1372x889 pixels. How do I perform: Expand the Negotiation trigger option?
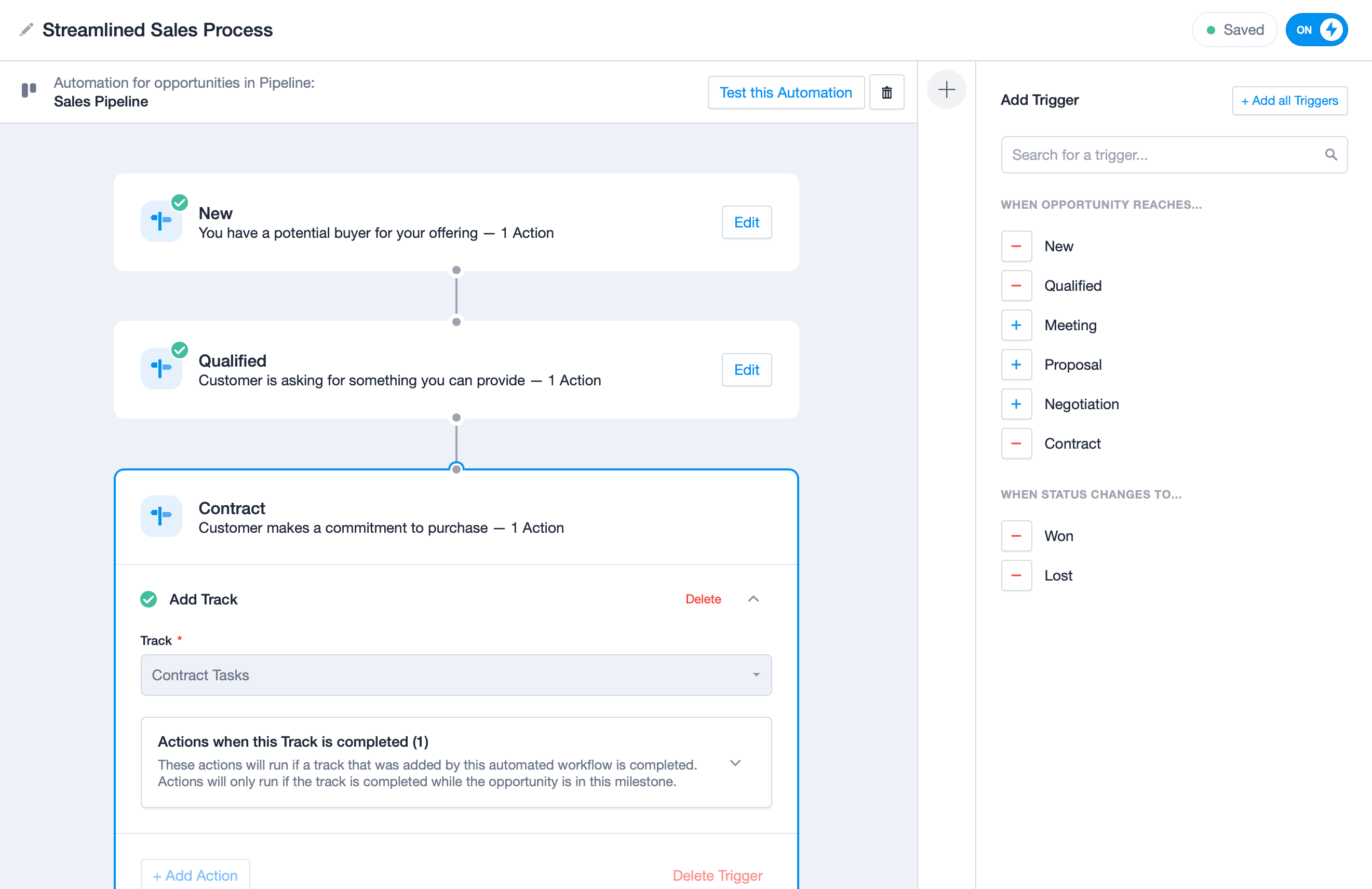point(1016,404)
